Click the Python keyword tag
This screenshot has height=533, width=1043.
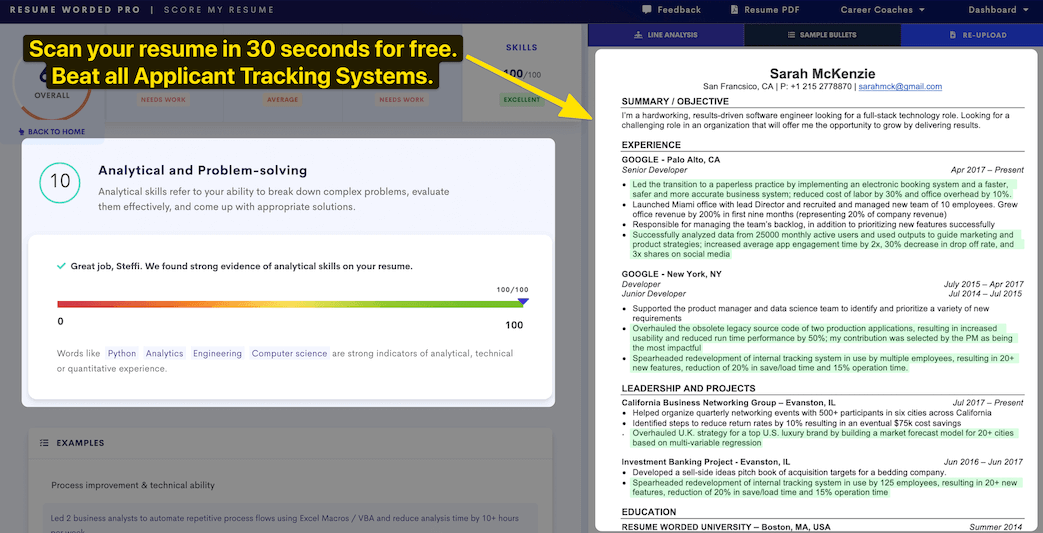pyautogui.click(x=122, y=353)
